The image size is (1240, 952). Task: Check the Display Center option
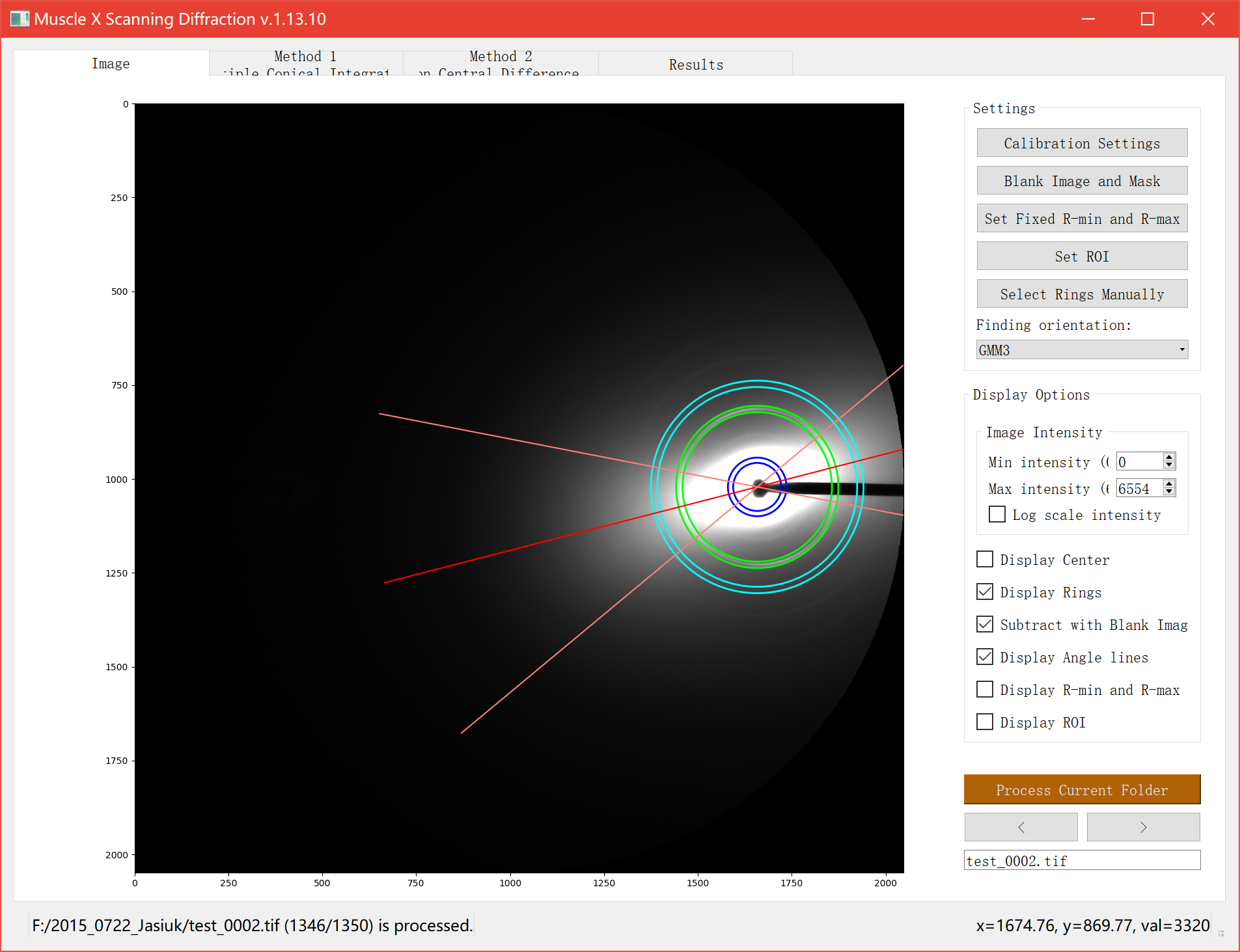(x=985, y=560)
